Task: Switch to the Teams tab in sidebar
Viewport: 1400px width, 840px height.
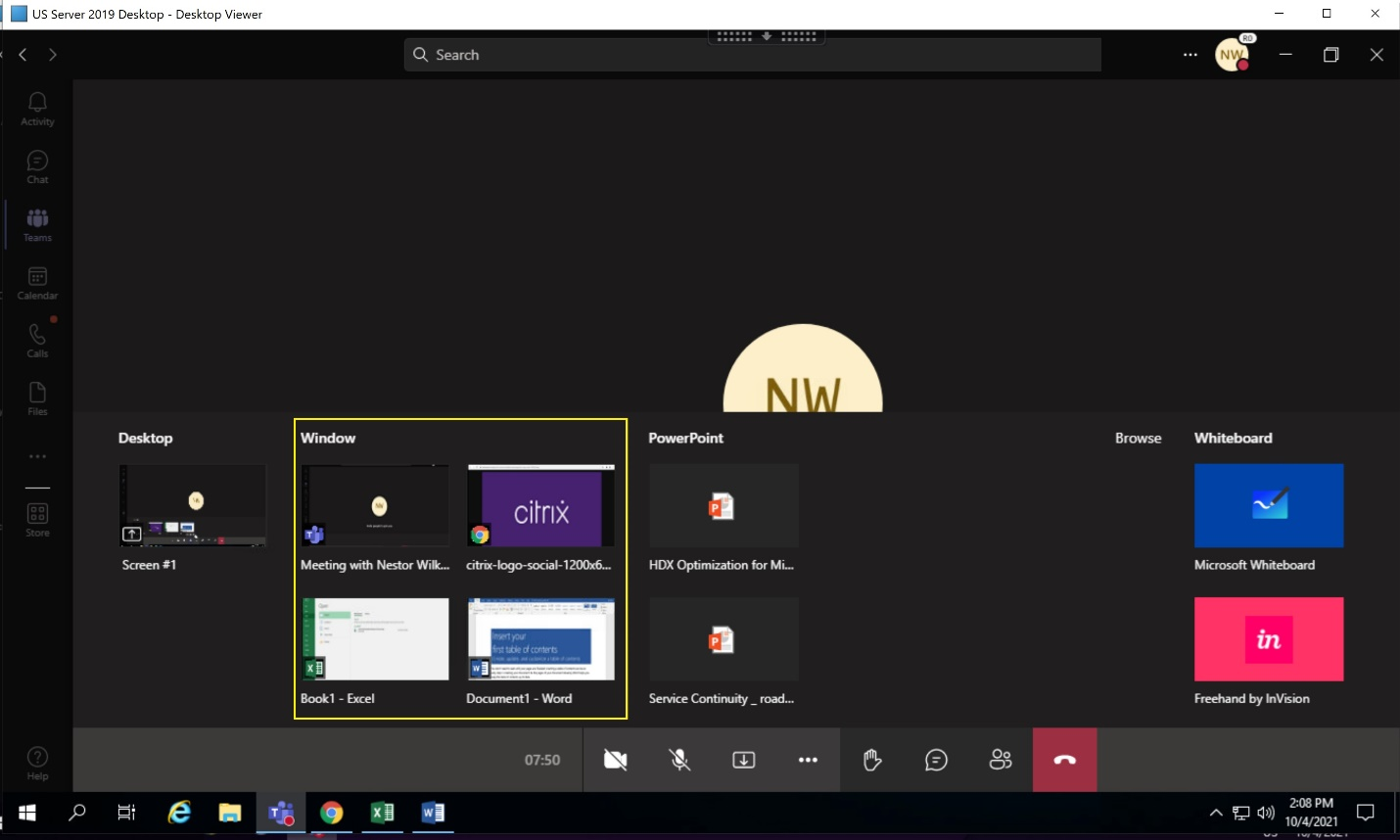Action: [36, 223]
